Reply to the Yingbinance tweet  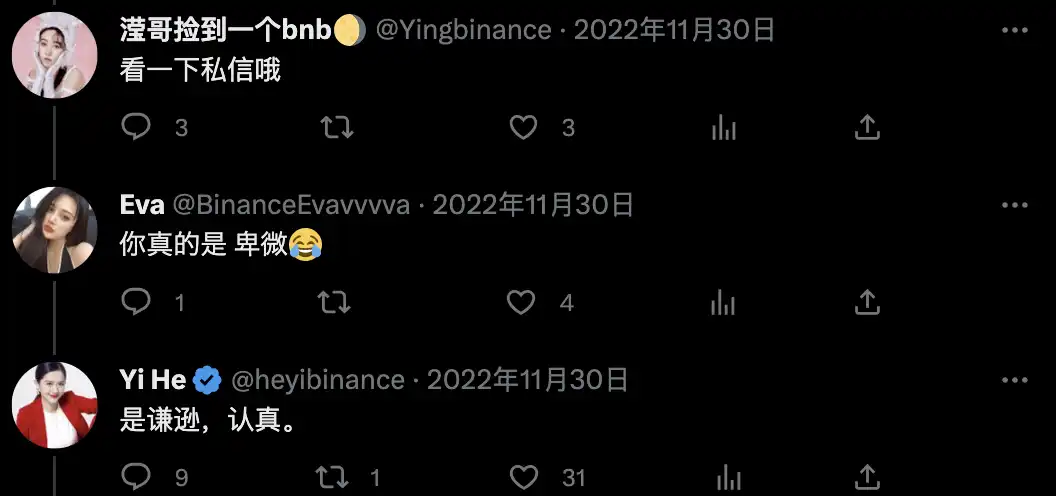click(x=135, y=126)
